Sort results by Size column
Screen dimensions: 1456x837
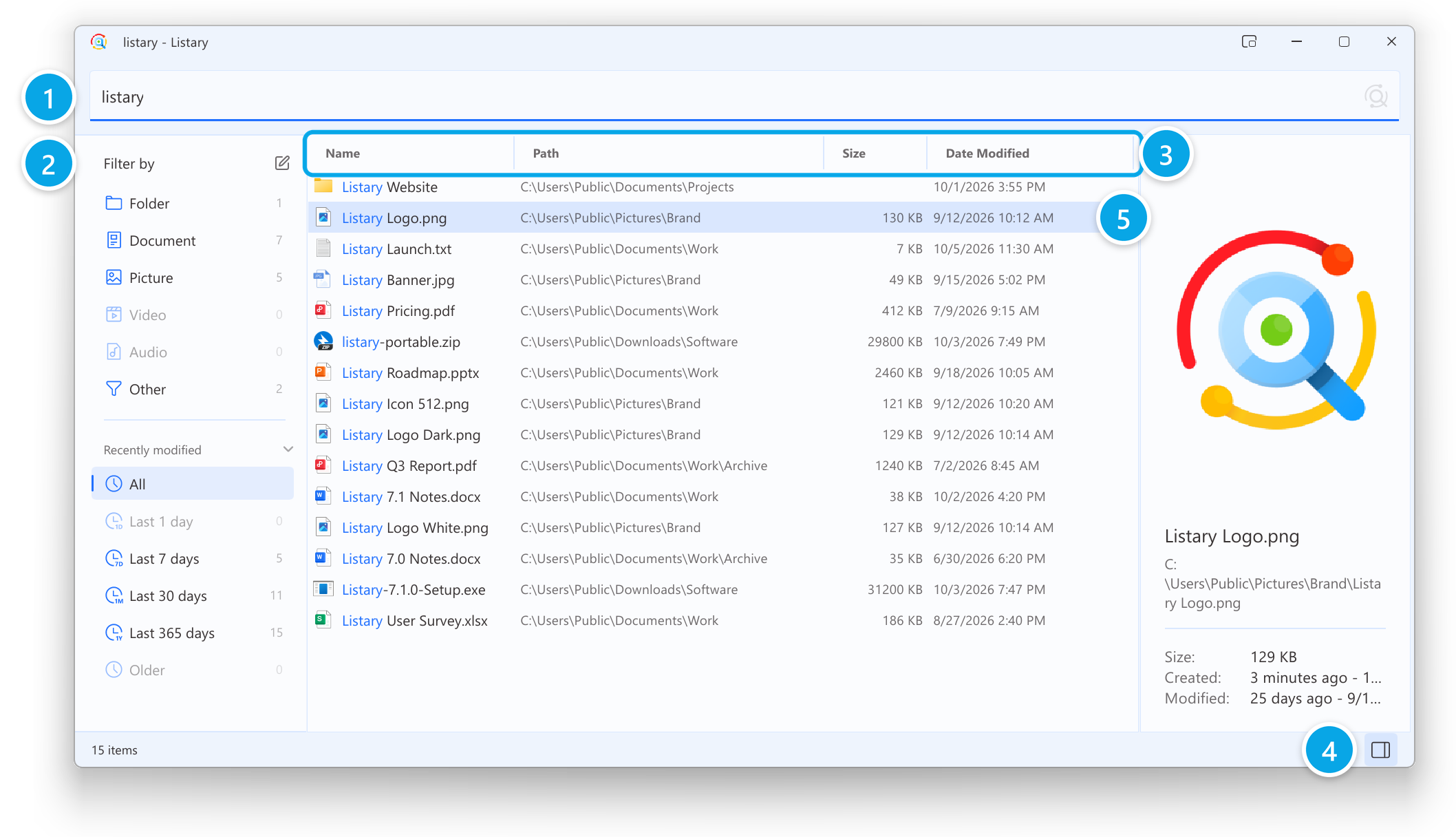(875, 153)
